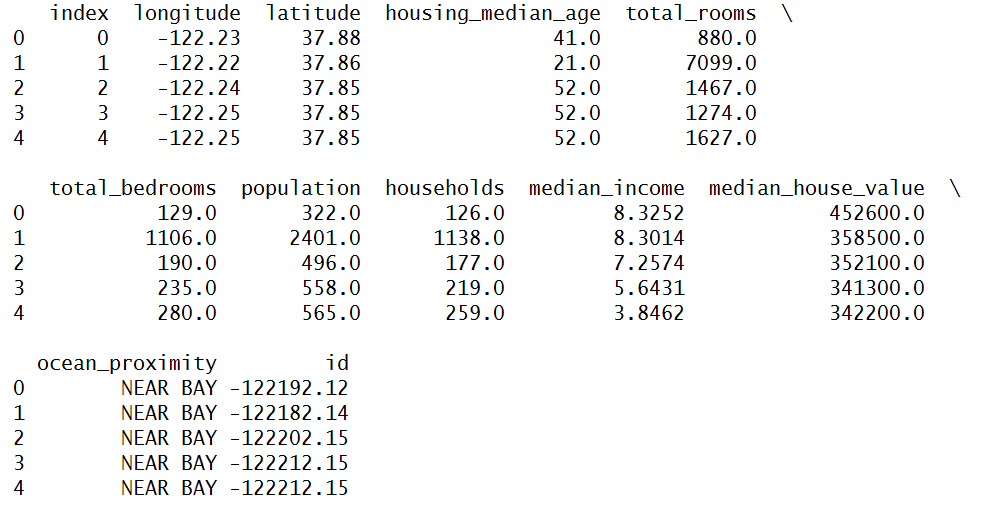This screenshot has height=505, width=990.
Task: Click the housing_median_age column header
Action: click(x=493, y=14)
